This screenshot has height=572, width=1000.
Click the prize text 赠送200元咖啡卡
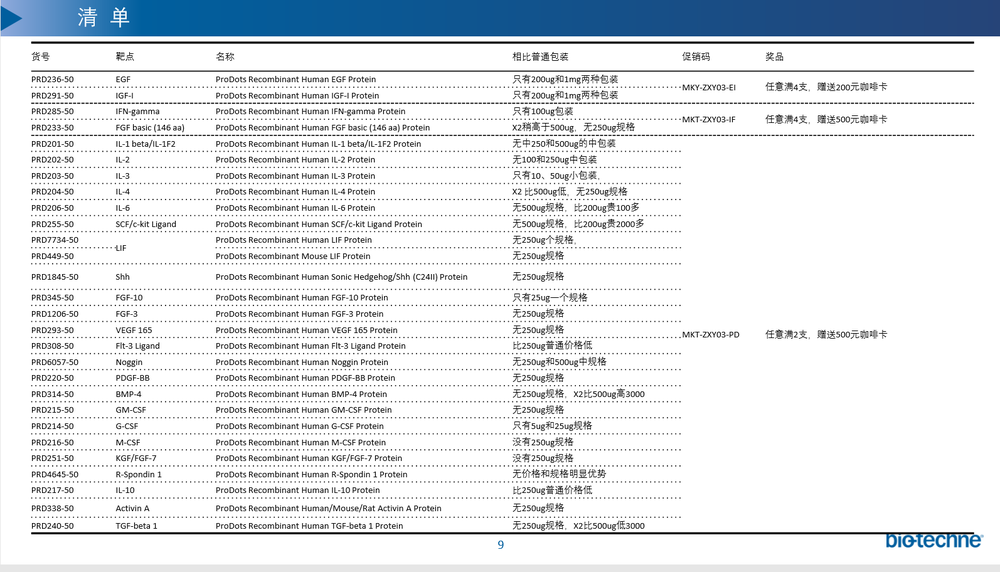click(852, 87)
